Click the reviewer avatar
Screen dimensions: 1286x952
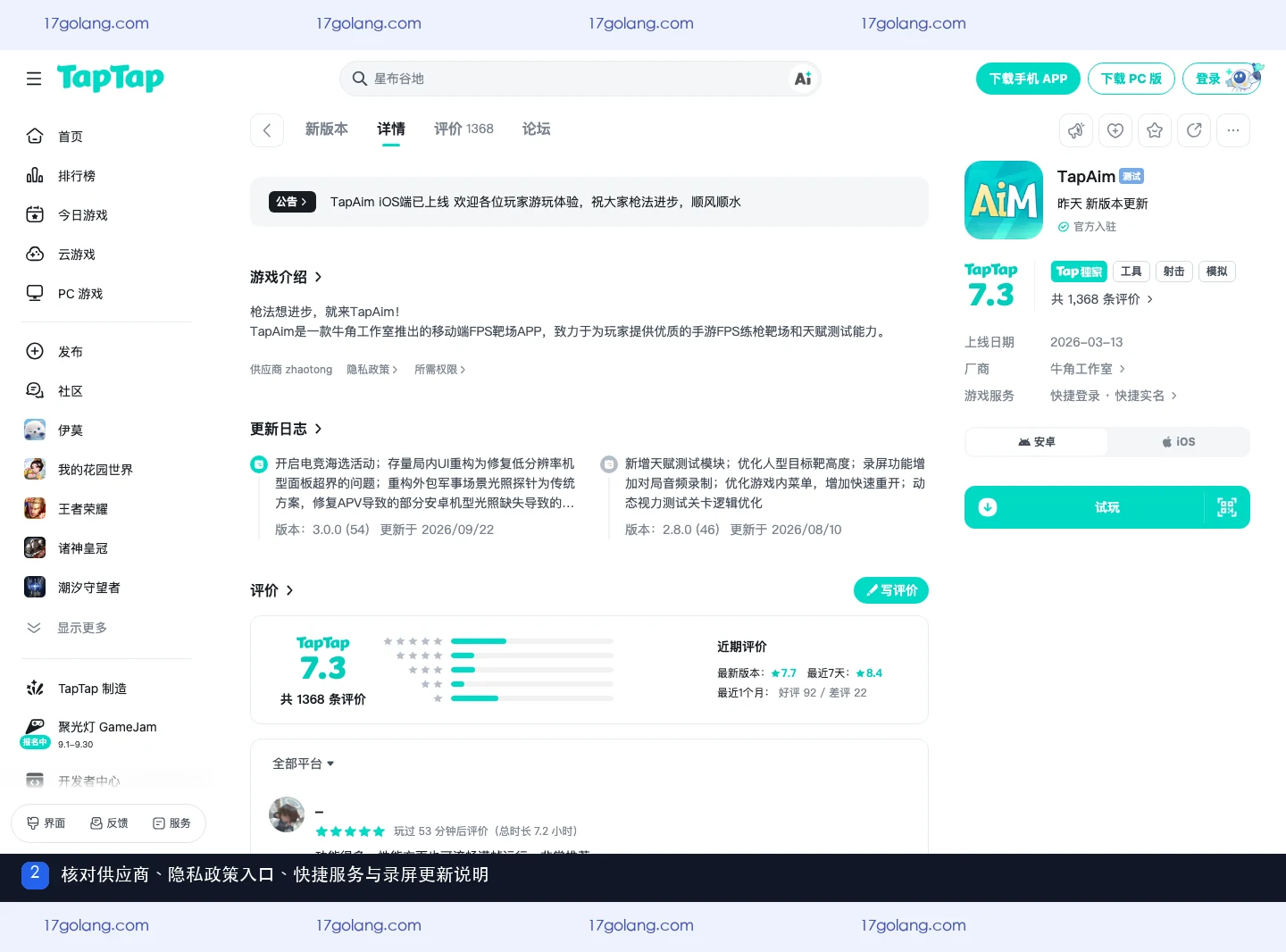287,814
